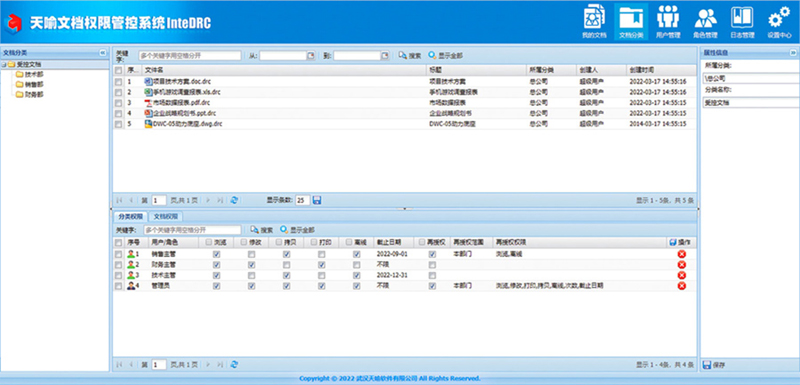The height and width of the screenshot is (385, 800).
Task: Focus 分类名称 field containing 受控文档
Action: point(751,102)
